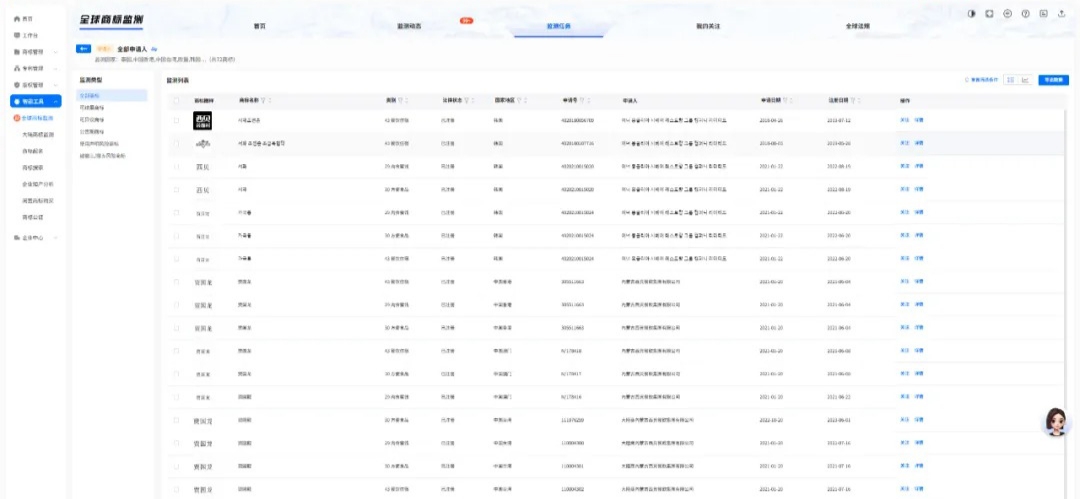Viewport: 1080px width, 499px height.
Task: Click the blue 导出数据 button
Action: (1053, 79)
